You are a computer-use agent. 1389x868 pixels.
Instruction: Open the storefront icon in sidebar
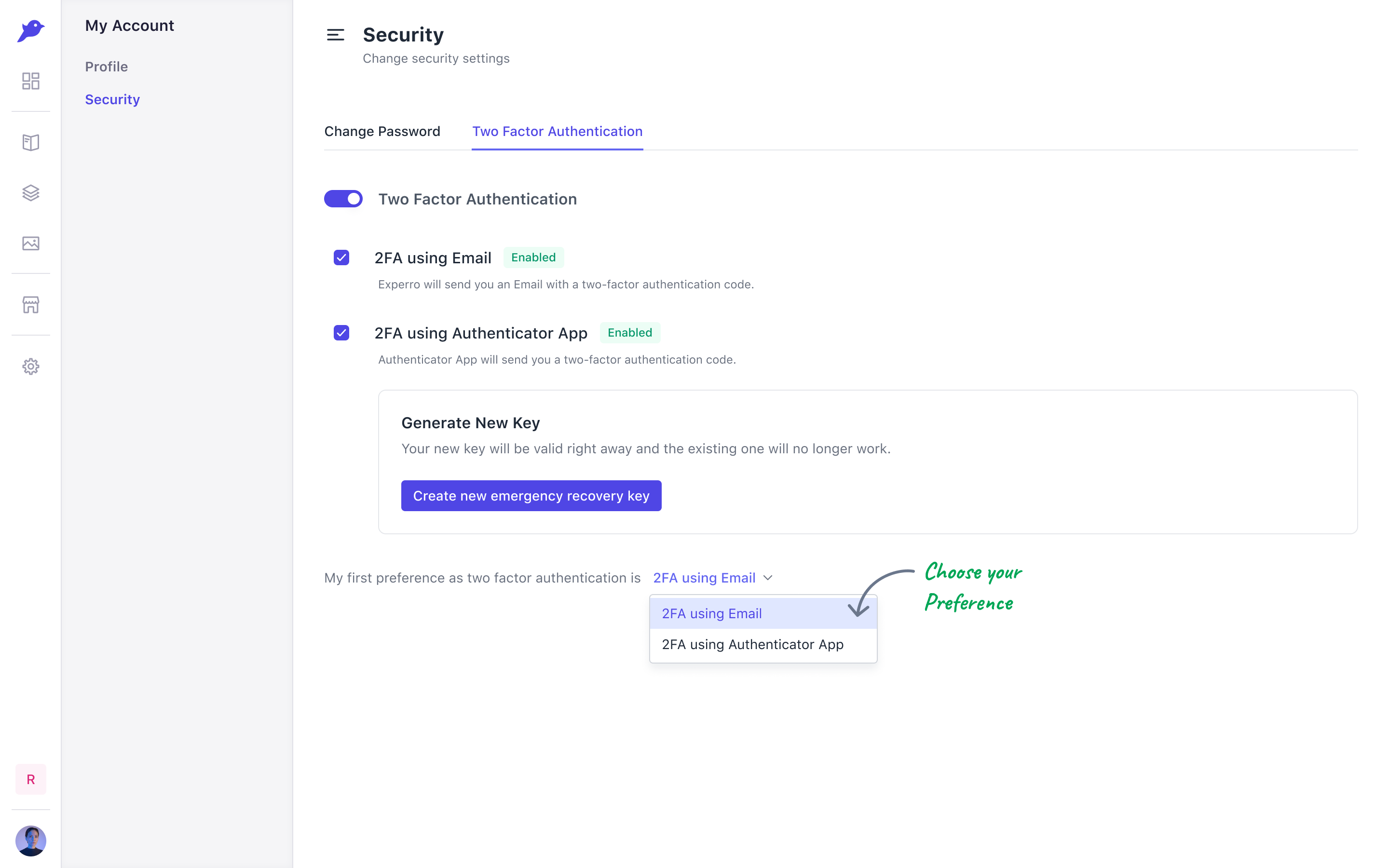(x=31, y=305)
